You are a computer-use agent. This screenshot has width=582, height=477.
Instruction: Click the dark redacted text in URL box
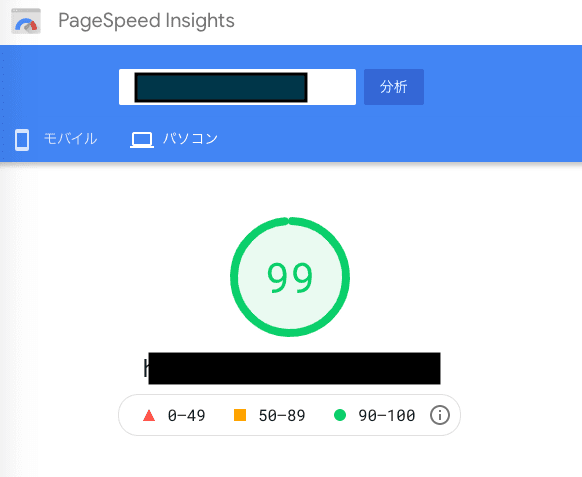tap(221, 87)
